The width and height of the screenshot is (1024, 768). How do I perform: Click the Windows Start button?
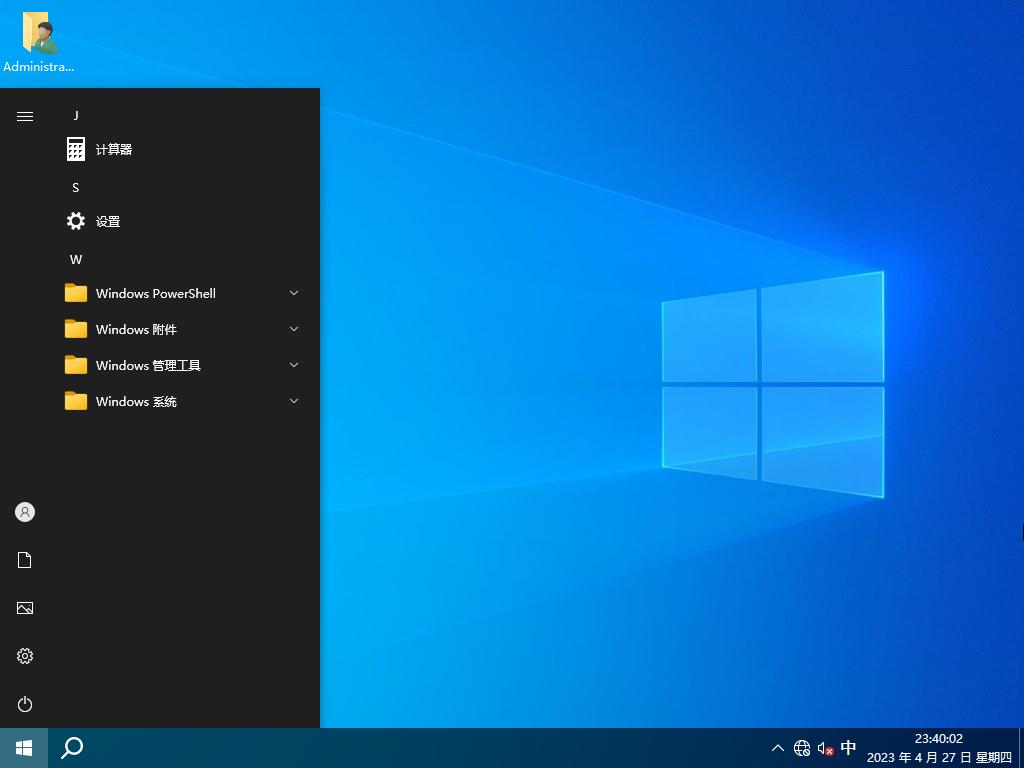24,748
